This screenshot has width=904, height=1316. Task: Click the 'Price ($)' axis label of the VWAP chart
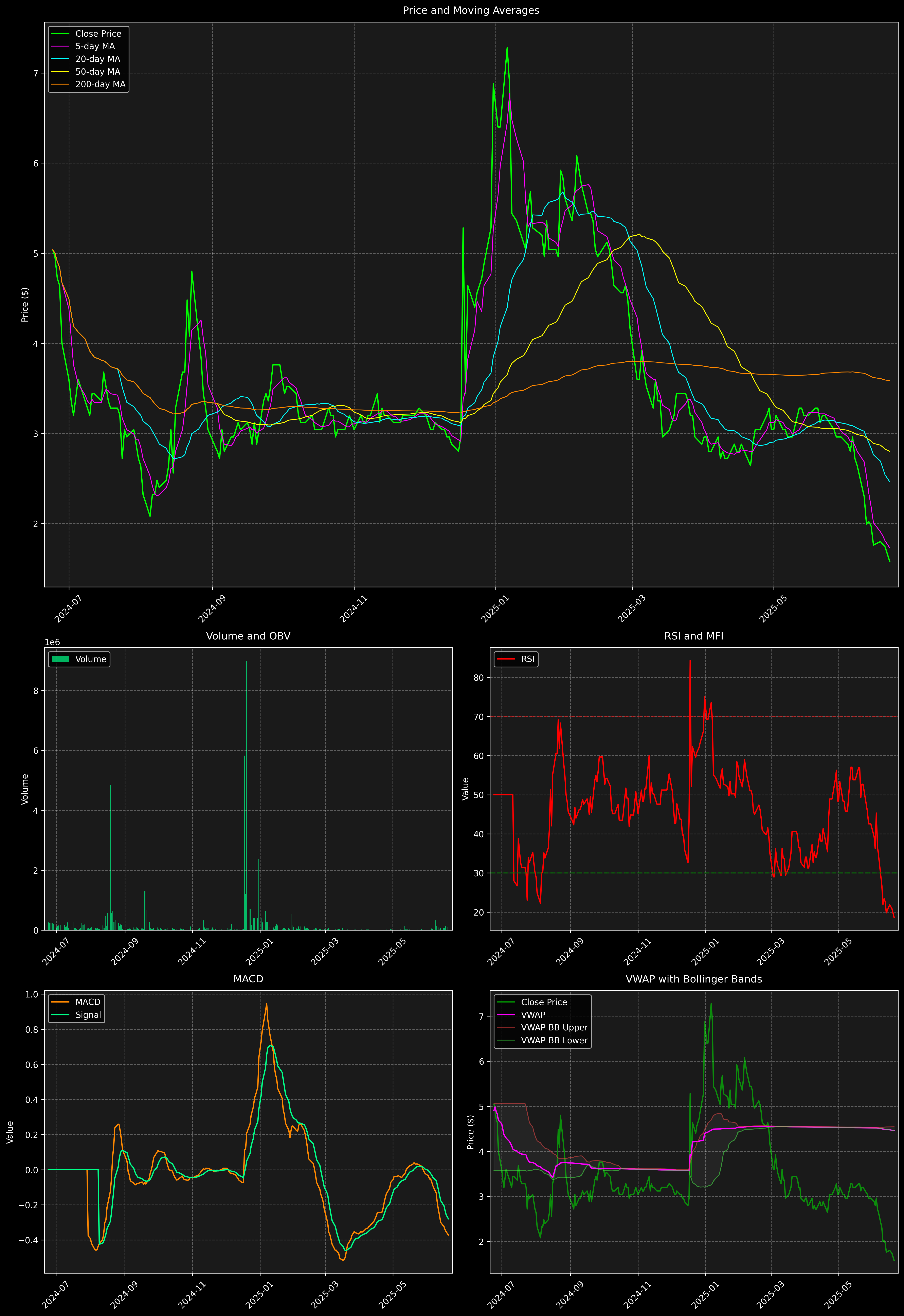[x=471, y=1132]
